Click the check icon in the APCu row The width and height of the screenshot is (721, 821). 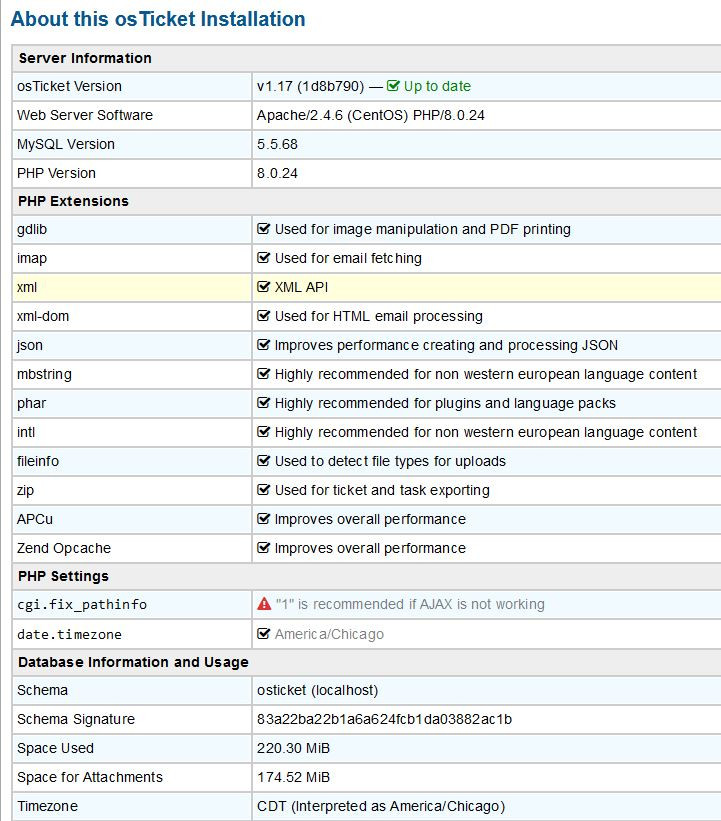[264, 519]
